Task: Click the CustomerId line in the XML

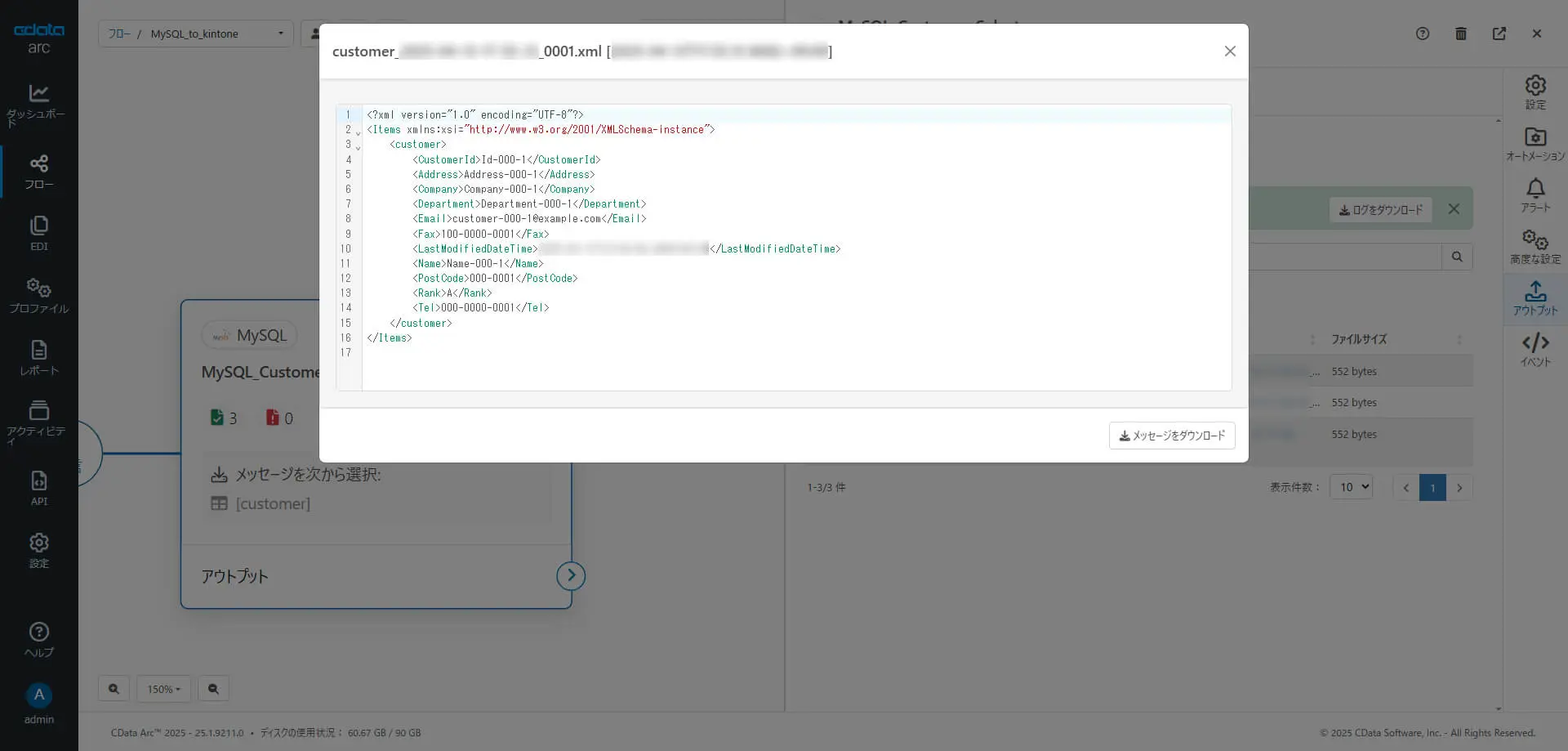Action: pyautogui.click(x=506, y=160)
